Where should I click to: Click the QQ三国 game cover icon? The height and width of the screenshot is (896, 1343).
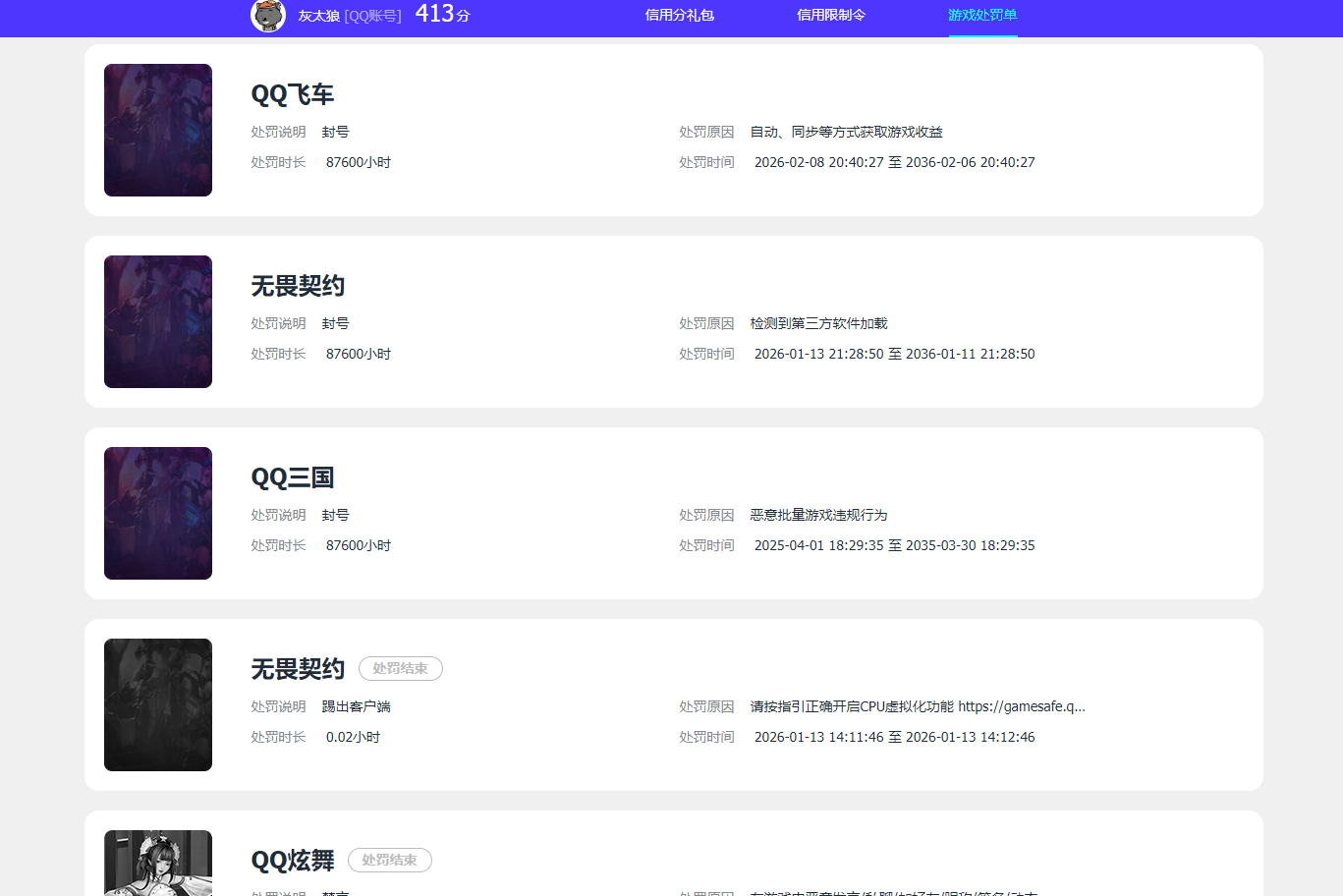coord(157,513)
